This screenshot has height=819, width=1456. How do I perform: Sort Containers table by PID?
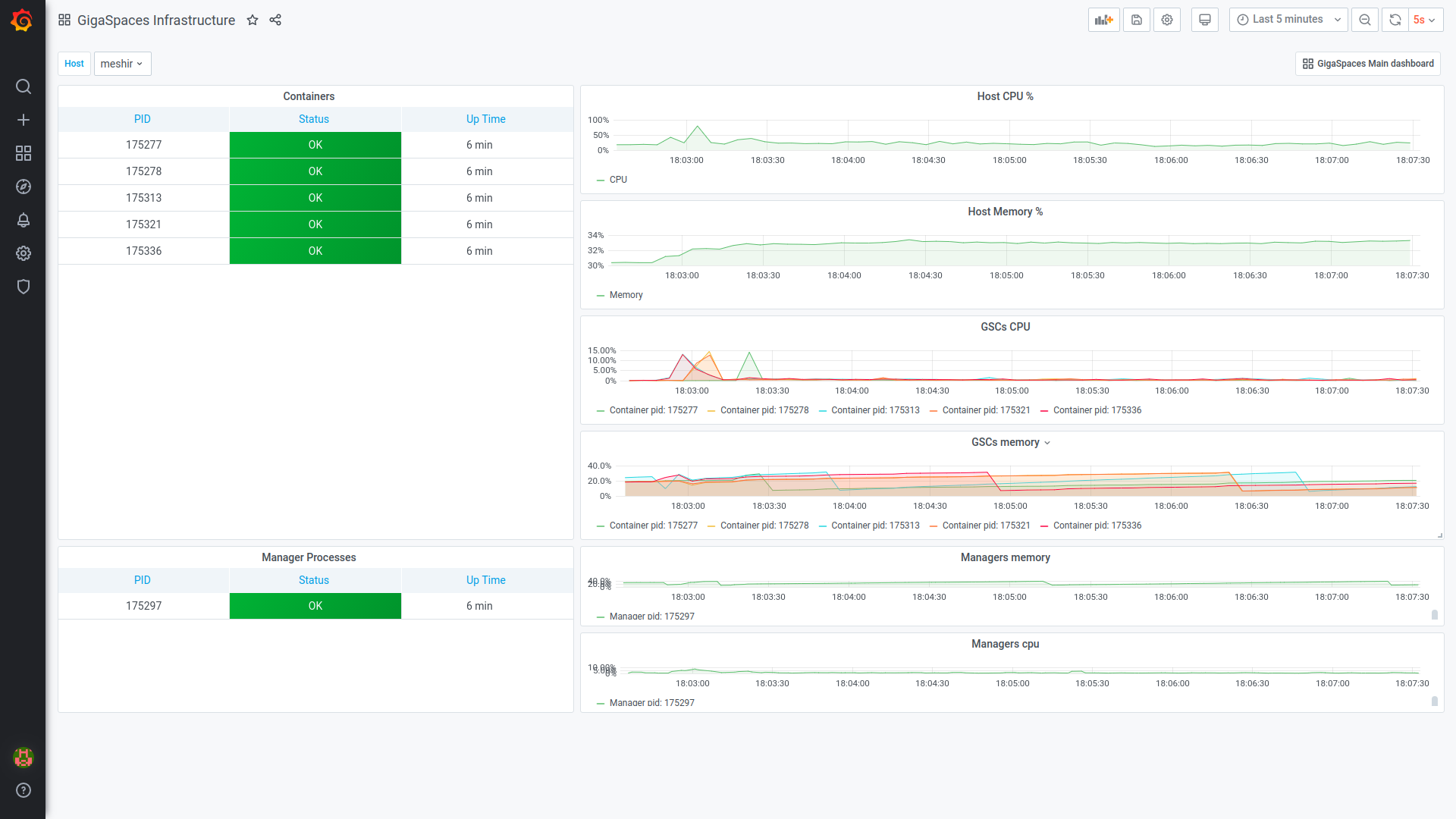pos(143,119)
